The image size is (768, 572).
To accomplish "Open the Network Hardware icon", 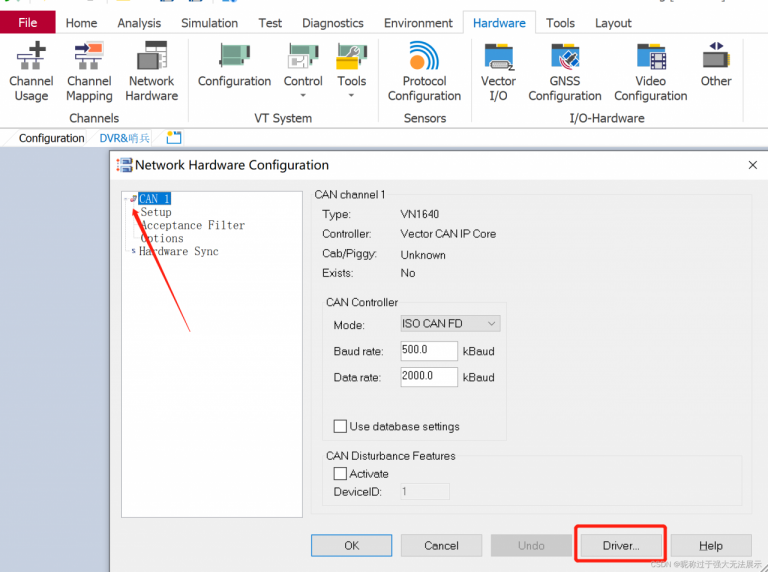I will pos(152,72).
